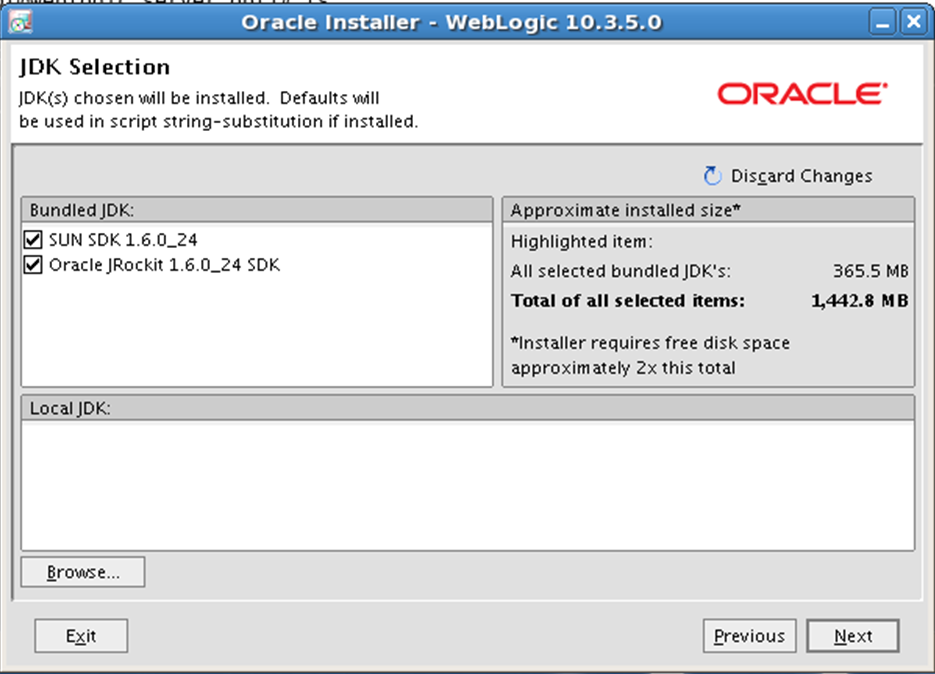Click the installer window menu icon
The width and height of the screenshot is (935, 674).
coord(20,23)
